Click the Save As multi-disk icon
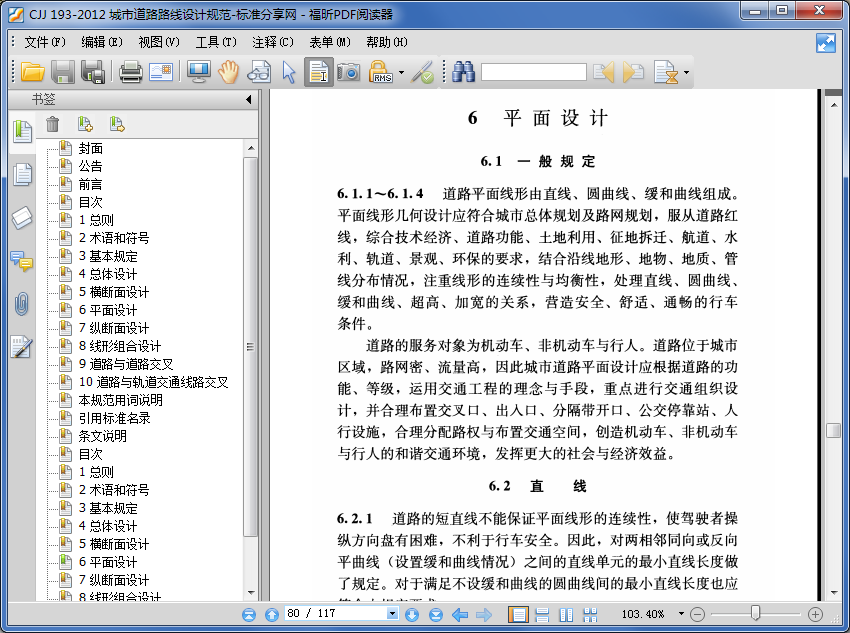 pos(93,72)
